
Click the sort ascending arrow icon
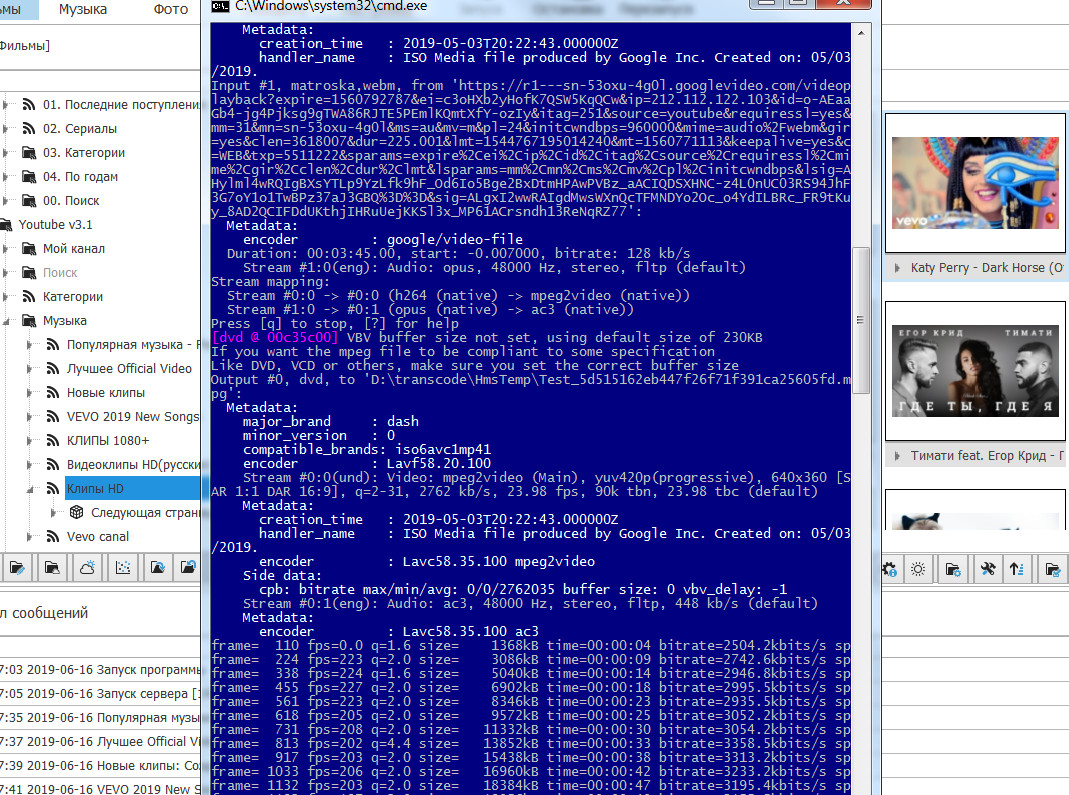click(x=1017, y=569)
